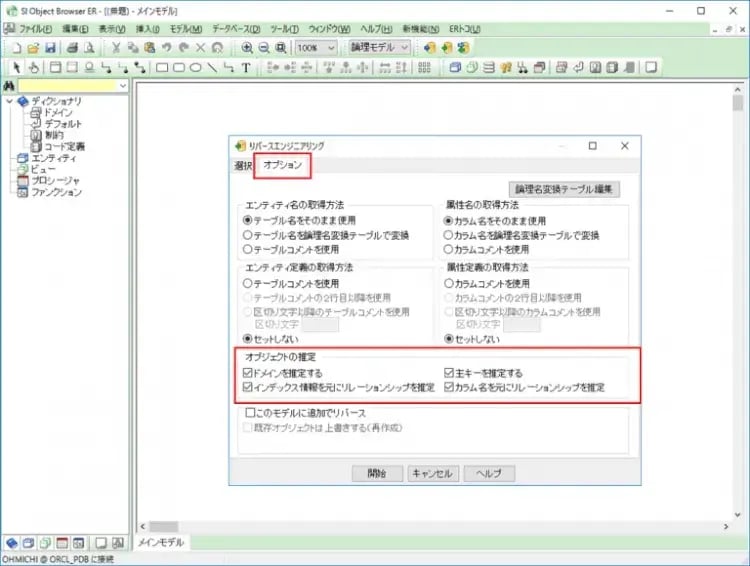750x566 pixels.
Task: Click the 開始 button
Action: pos(376,473)
